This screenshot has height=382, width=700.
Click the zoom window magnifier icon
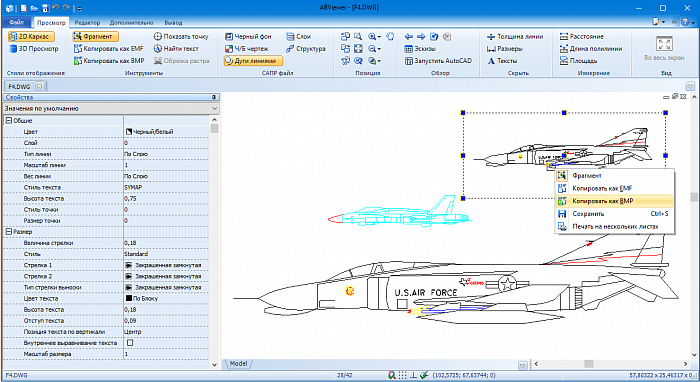358,37
